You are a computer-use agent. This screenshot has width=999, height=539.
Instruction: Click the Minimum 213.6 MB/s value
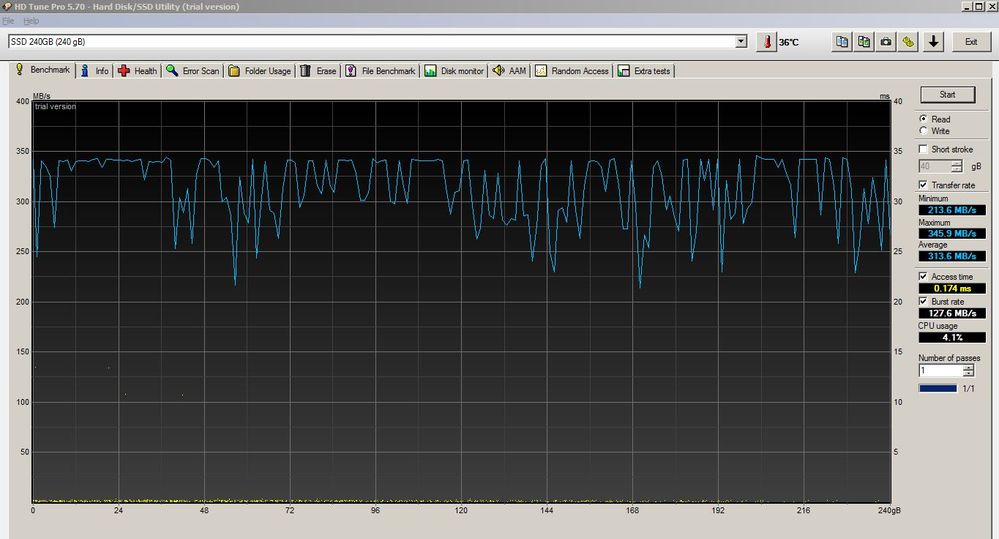[952, 210]
